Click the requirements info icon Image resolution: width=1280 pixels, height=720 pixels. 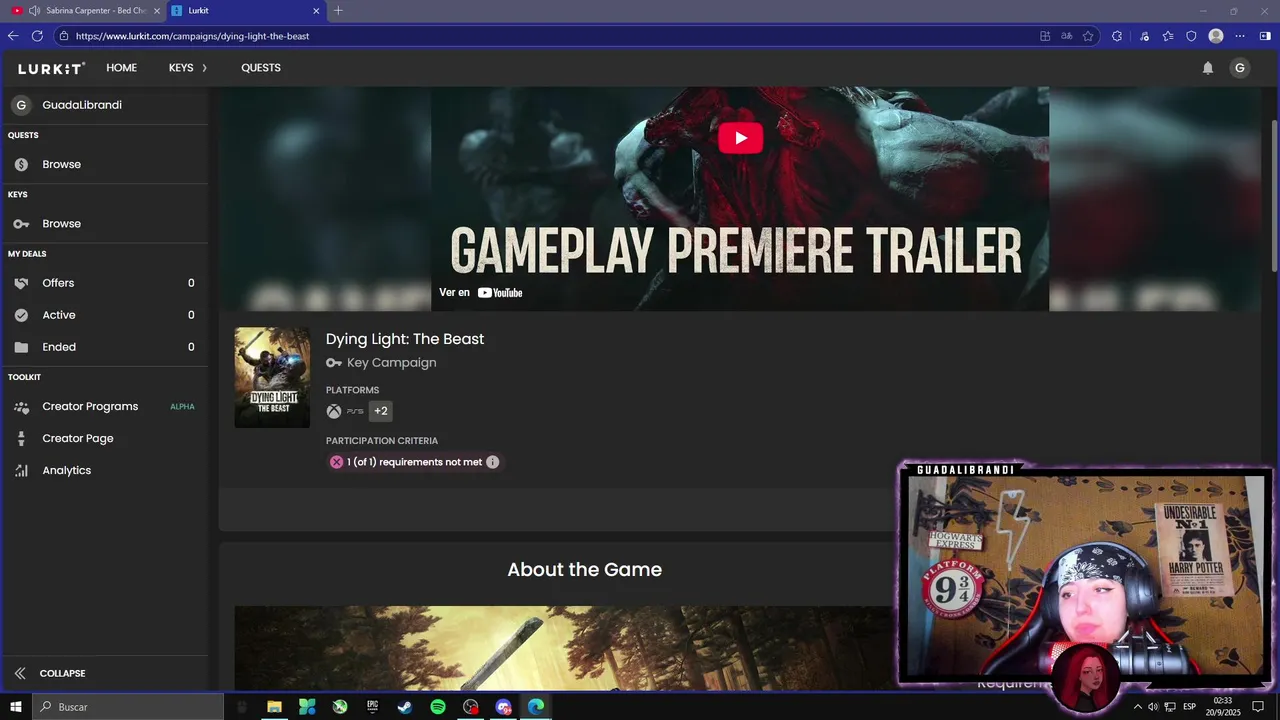pyautogui.click(x=492, y=462)
